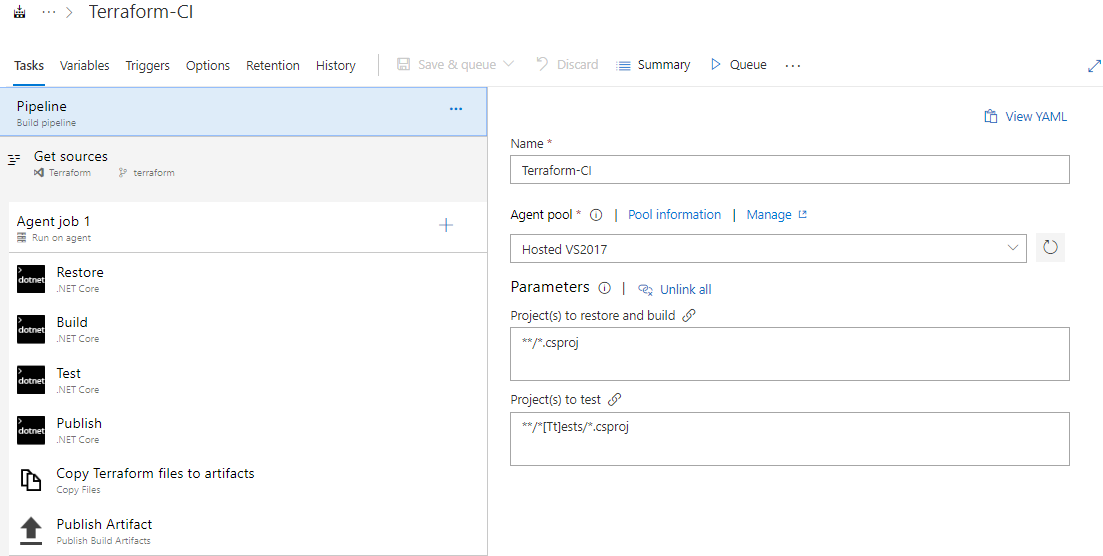This screenshot has height=556, width=1103.
Task: Select the Test task text
Action: (69, 373)
